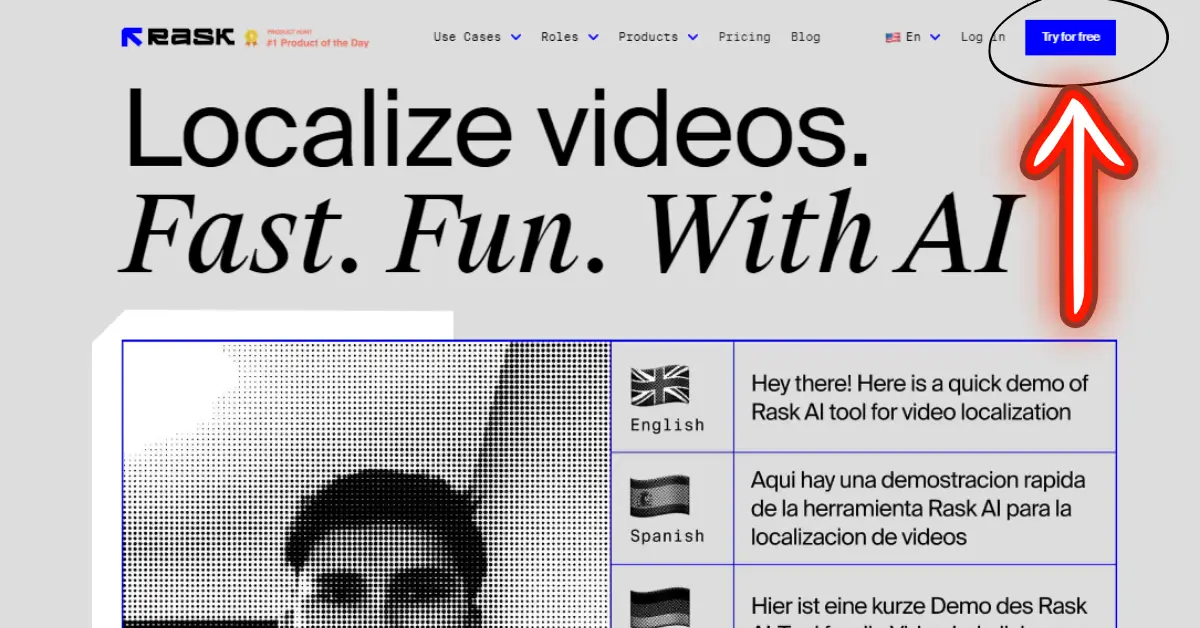Click the US flag language icon
The width and height of the screenshot is (1200, 628).
(x=893, y=37)
